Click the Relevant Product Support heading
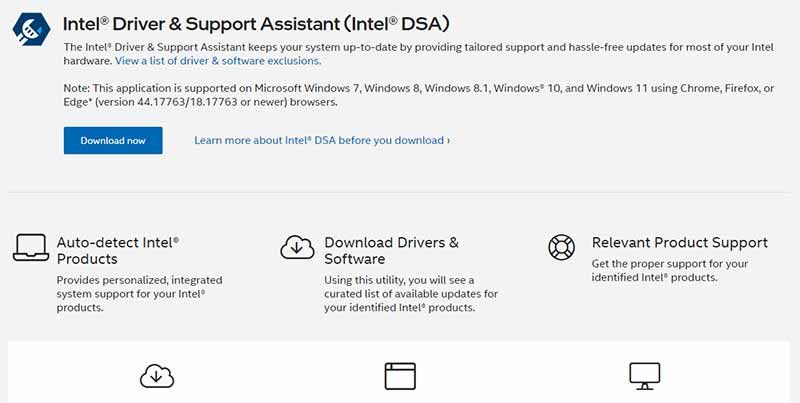Viewport: 800px width, 403px height. (680, 242)
